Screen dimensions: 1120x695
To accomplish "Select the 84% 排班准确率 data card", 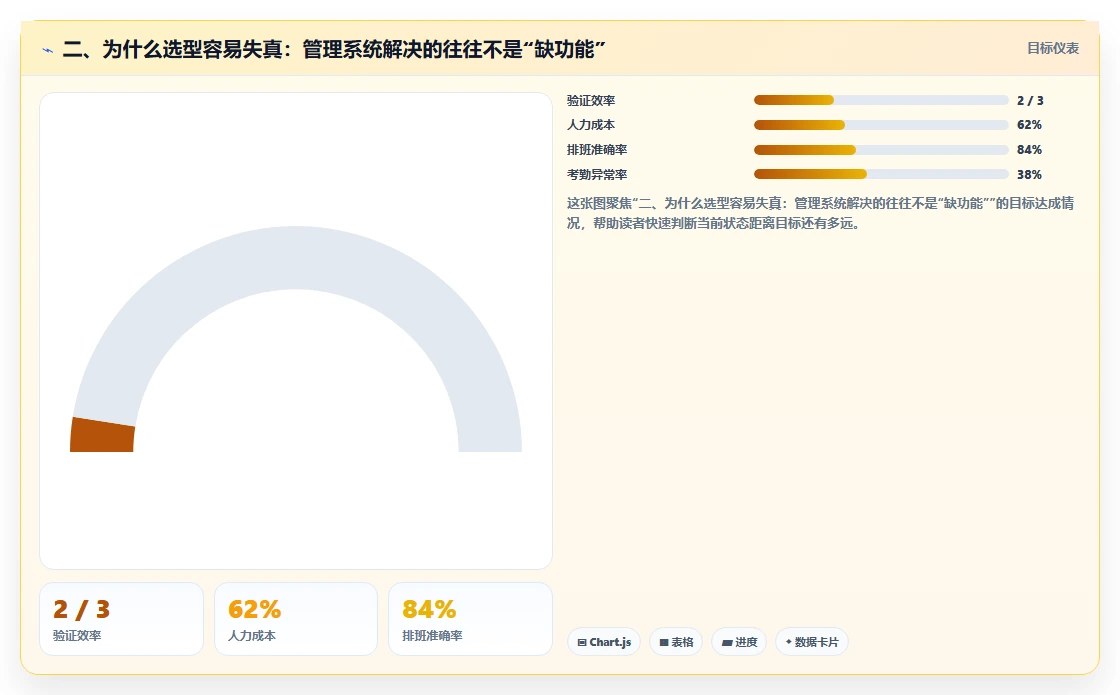I will pos(470,619).
